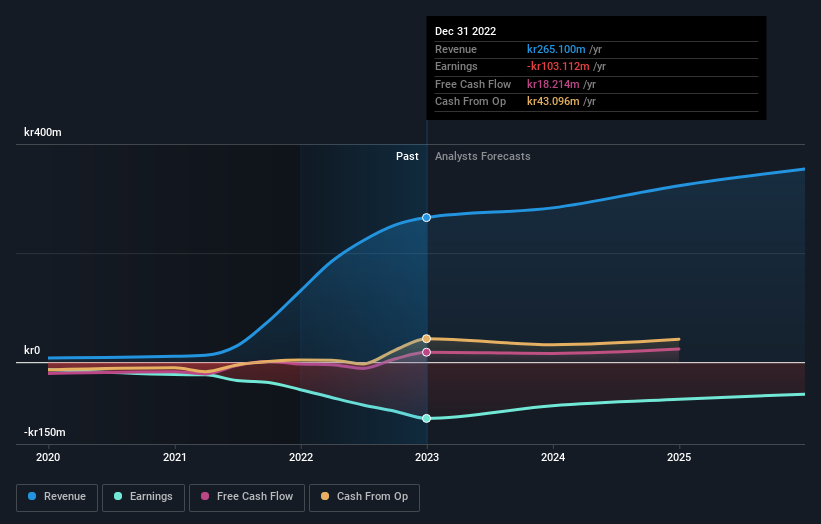The width and height of the screenshot is (821, 524).
Task: Toggle the Cash From Op legend button
Action: coord(364,497)
